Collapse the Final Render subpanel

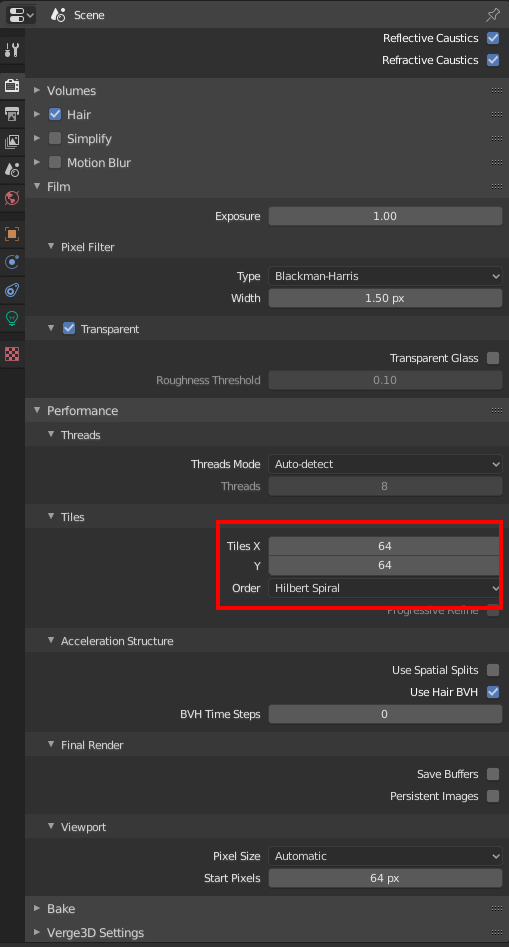pyautogui.click(x=51, y=745)
